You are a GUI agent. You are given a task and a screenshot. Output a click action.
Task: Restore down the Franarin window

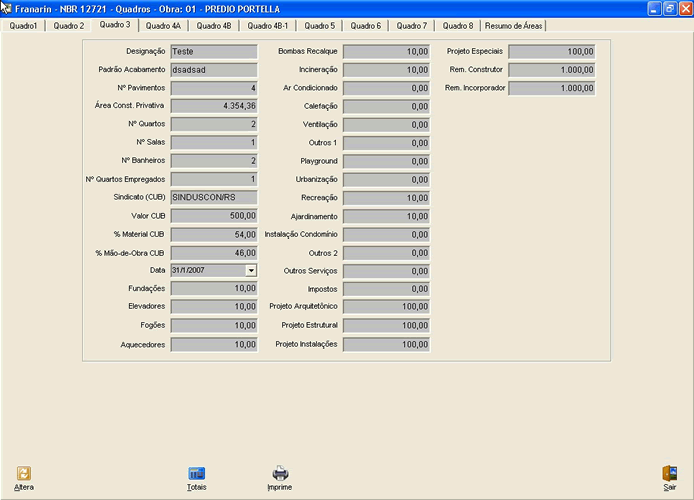coord(670,8)
